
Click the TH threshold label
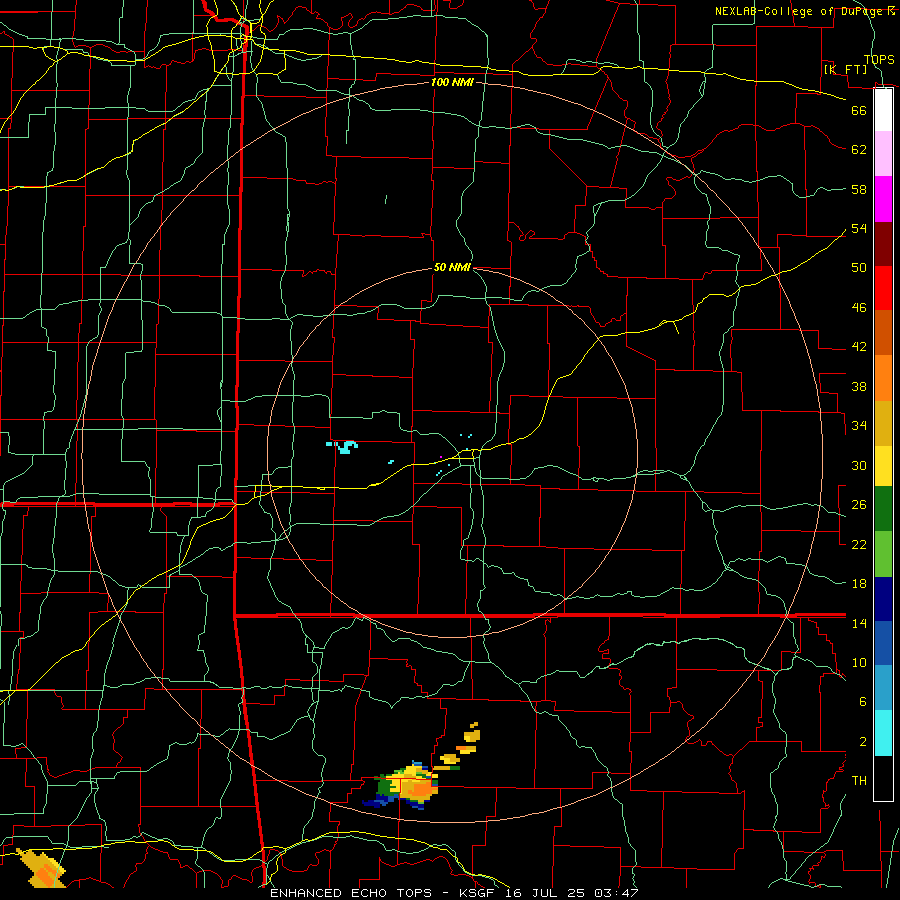pyautogui.click(x=859, y=781)
